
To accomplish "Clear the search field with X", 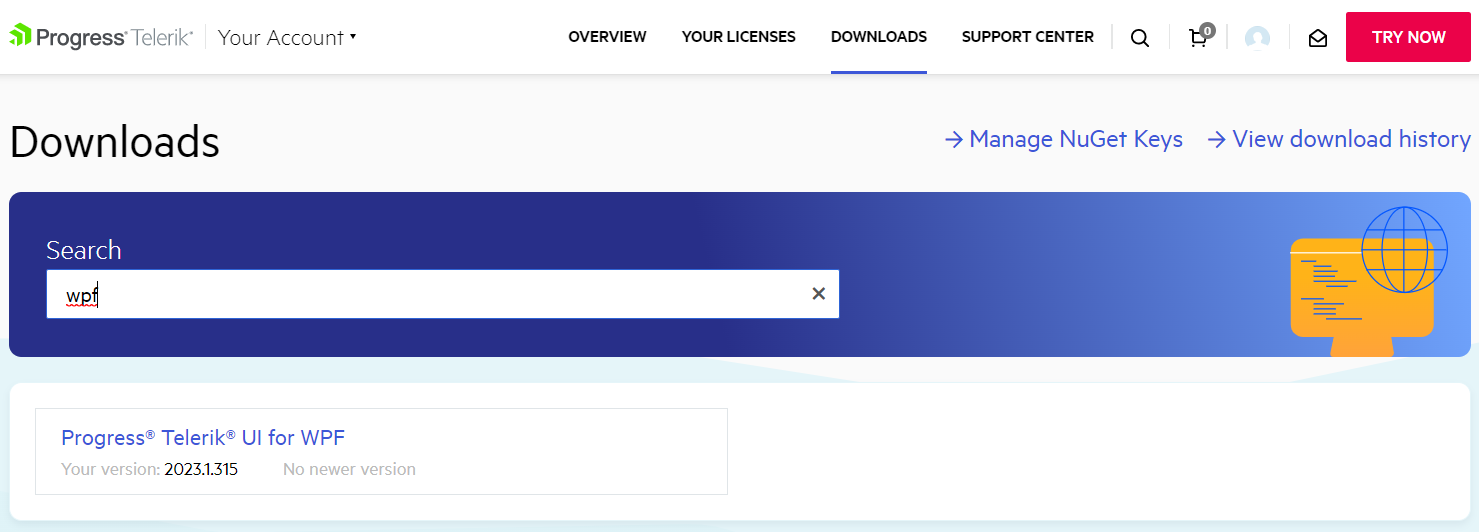I will [818, 294].
